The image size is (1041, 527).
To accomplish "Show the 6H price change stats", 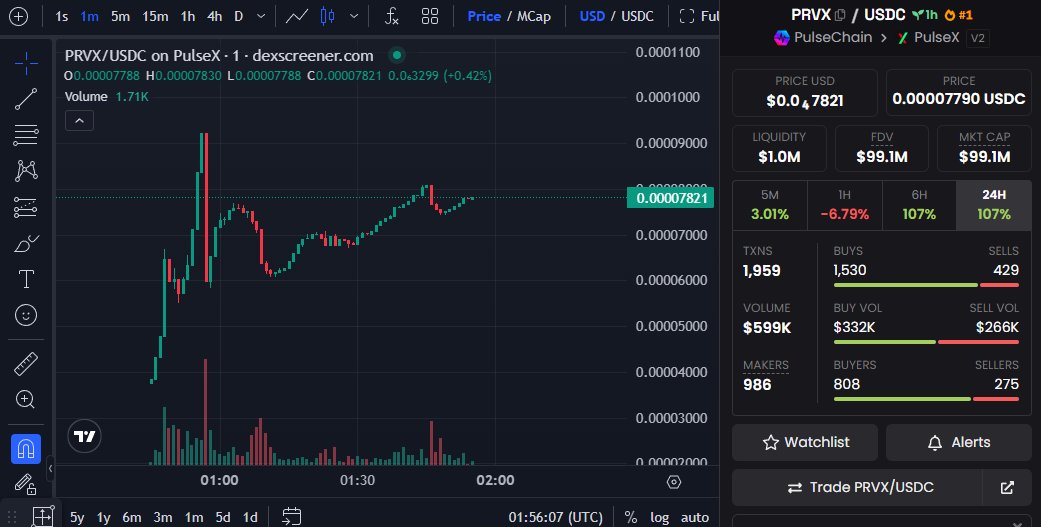I will (x=919, y=205).
